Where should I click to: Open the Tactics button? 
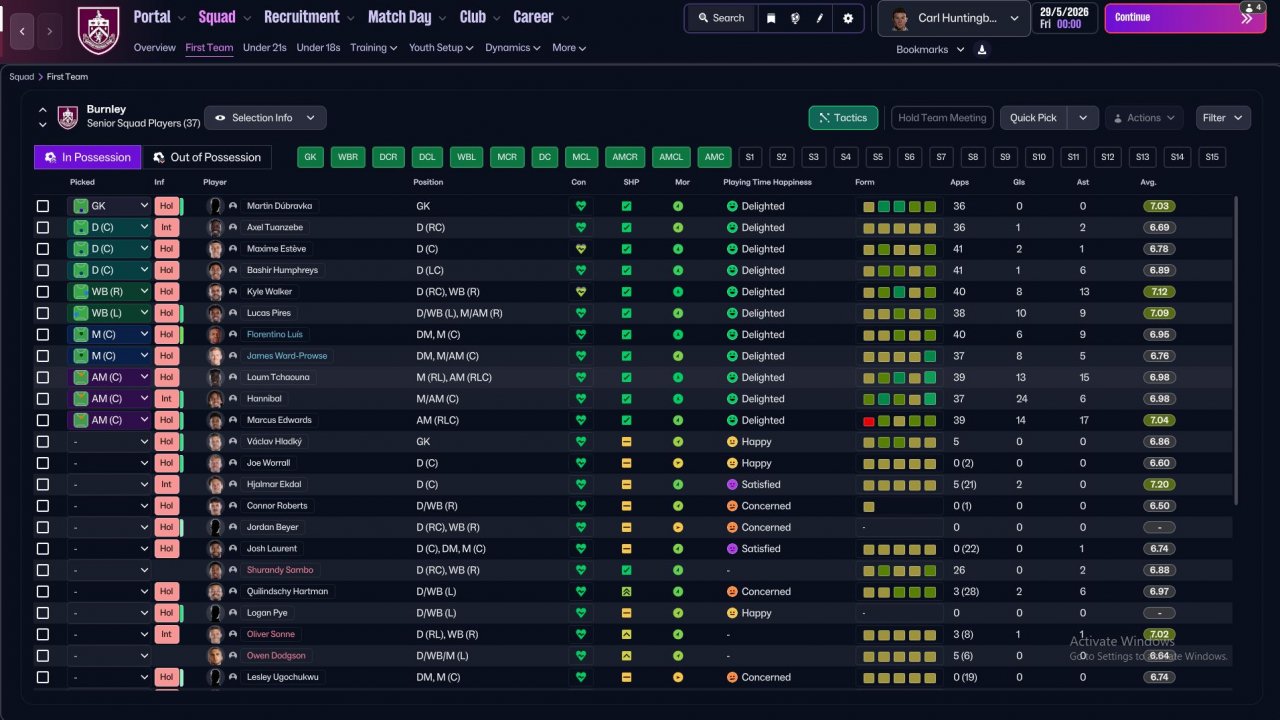click(844, 118)
